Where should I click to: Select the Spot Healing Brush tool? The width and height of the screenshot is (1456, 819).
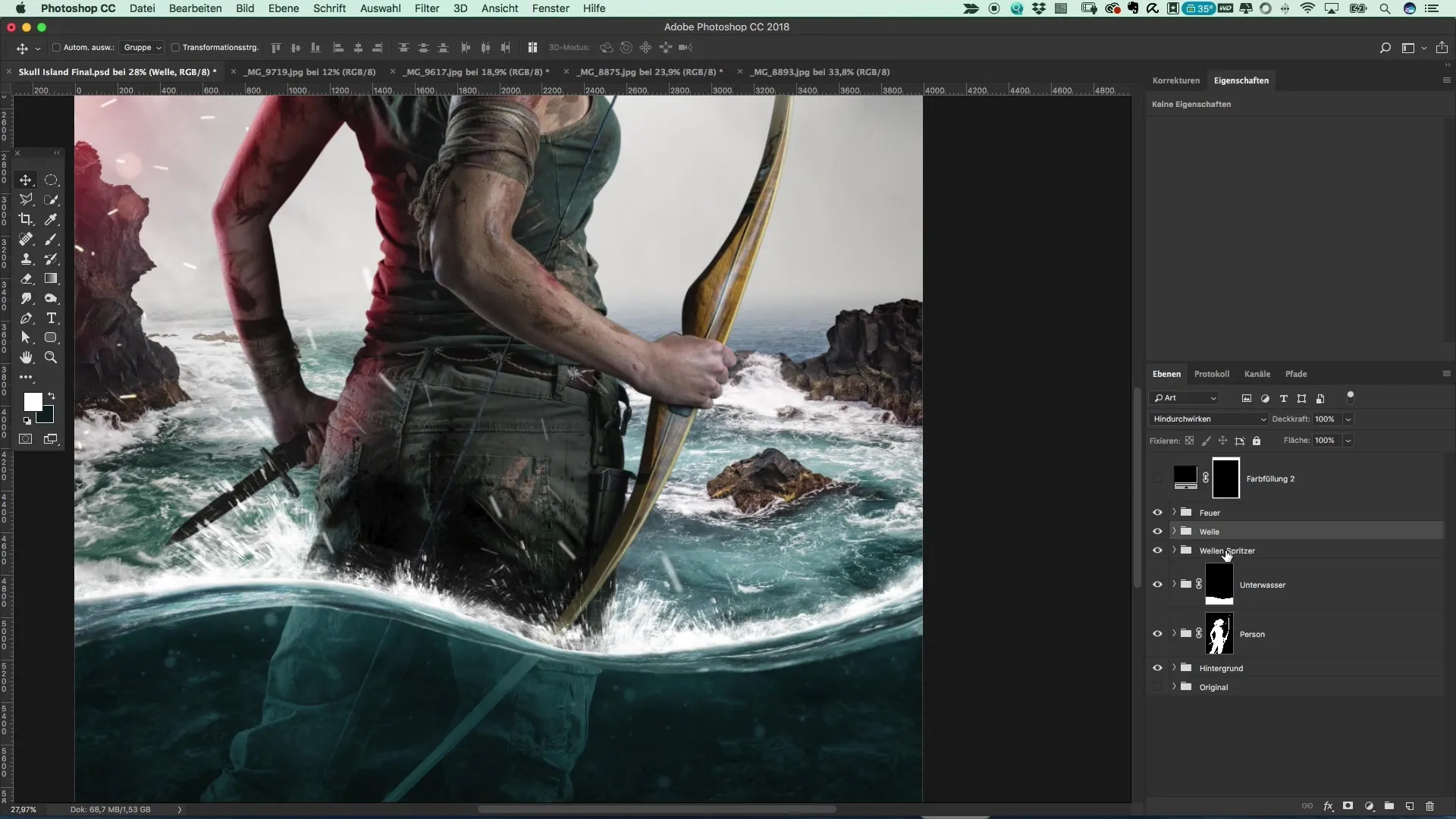26,239
